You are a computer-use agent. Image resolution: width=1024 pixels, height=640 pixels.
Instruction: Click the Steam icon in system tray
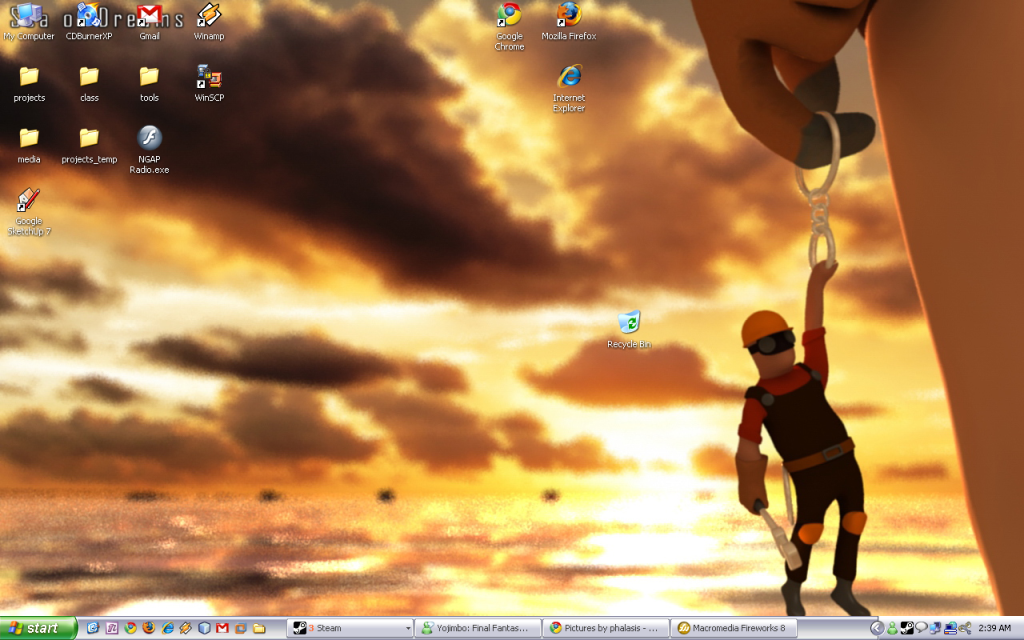[906, 628]
